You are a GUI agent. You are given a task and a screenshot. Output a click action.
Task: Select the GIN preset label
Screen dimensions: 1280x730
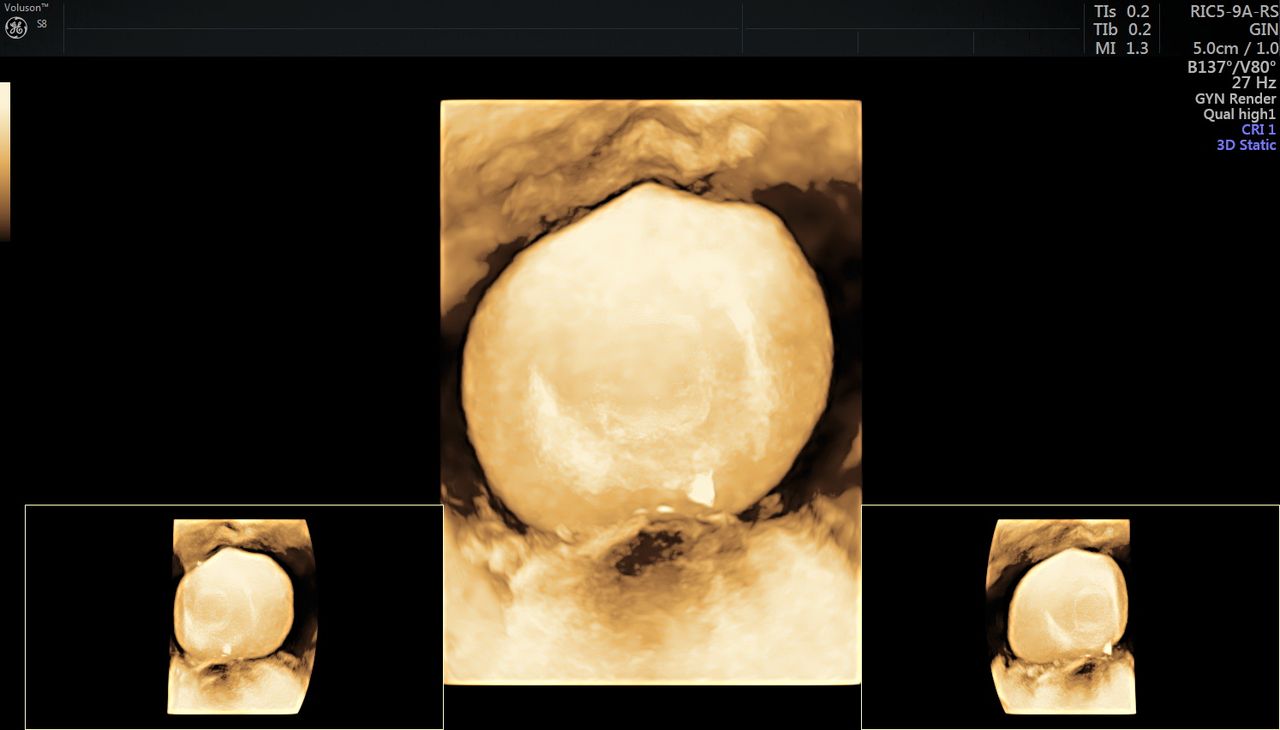pos(1263,30)
